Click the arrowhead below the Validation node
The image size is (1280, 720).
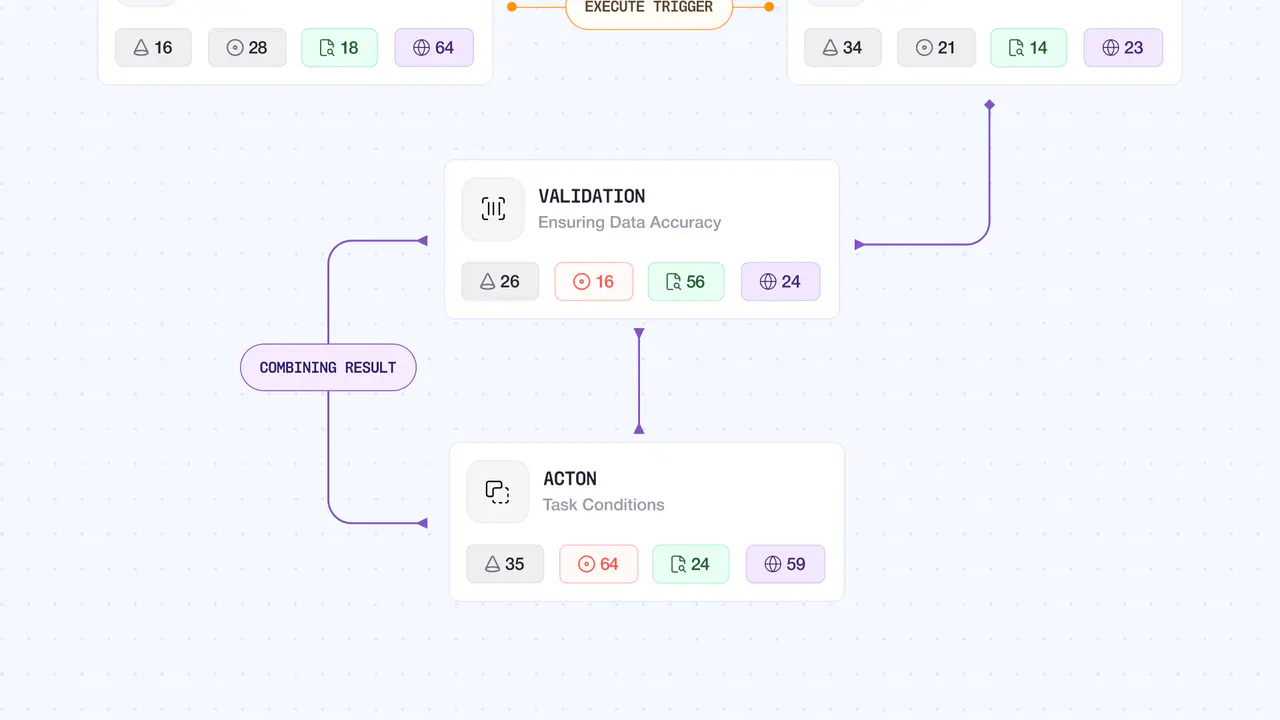(639, 333)
